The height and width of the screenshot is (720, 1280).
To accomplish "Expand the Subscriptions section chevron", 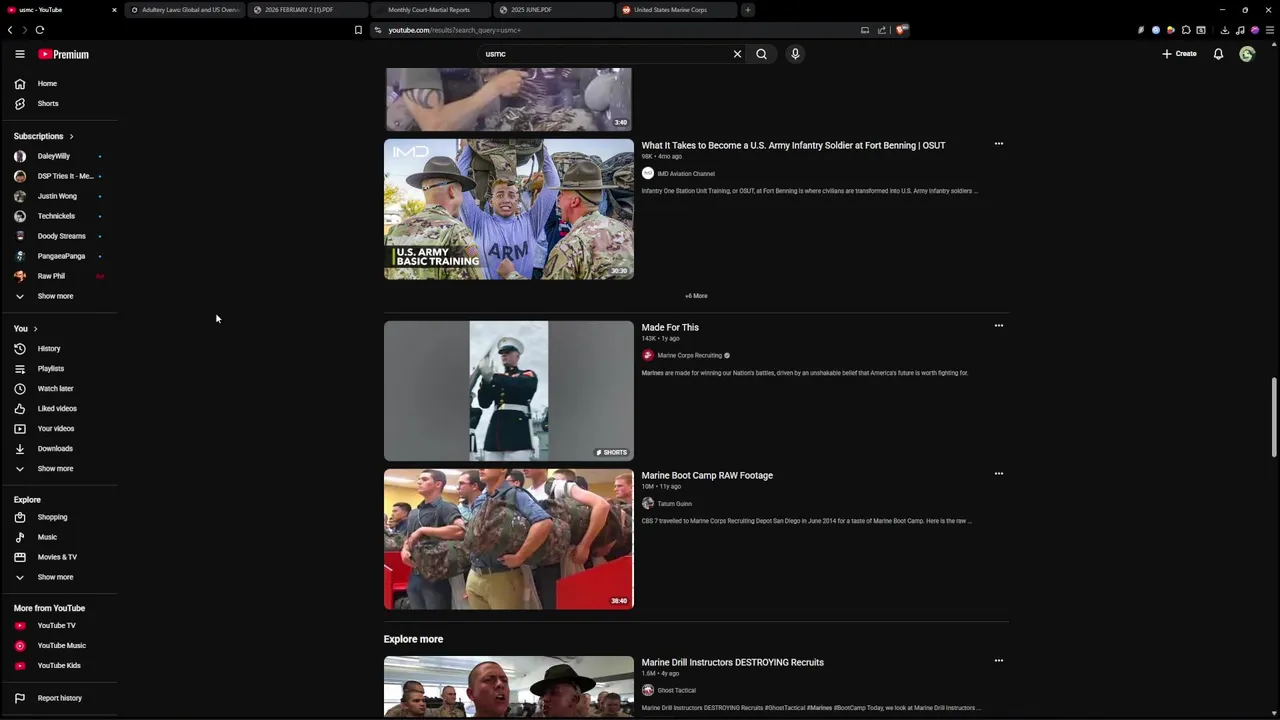I will tap(71, 136).
